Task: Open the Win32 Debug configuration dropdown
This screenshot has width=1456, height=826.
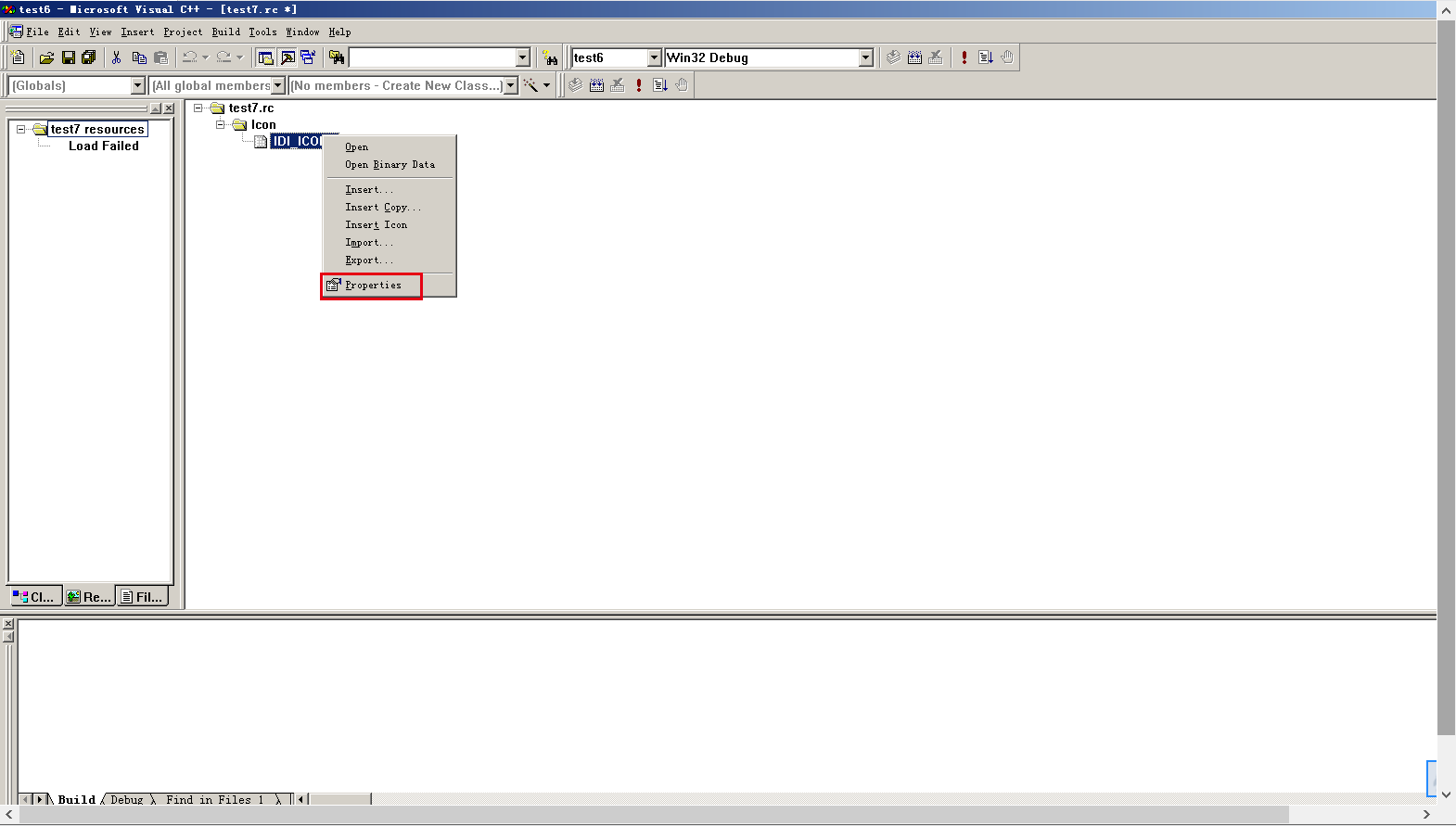Action: click(866, 57)
